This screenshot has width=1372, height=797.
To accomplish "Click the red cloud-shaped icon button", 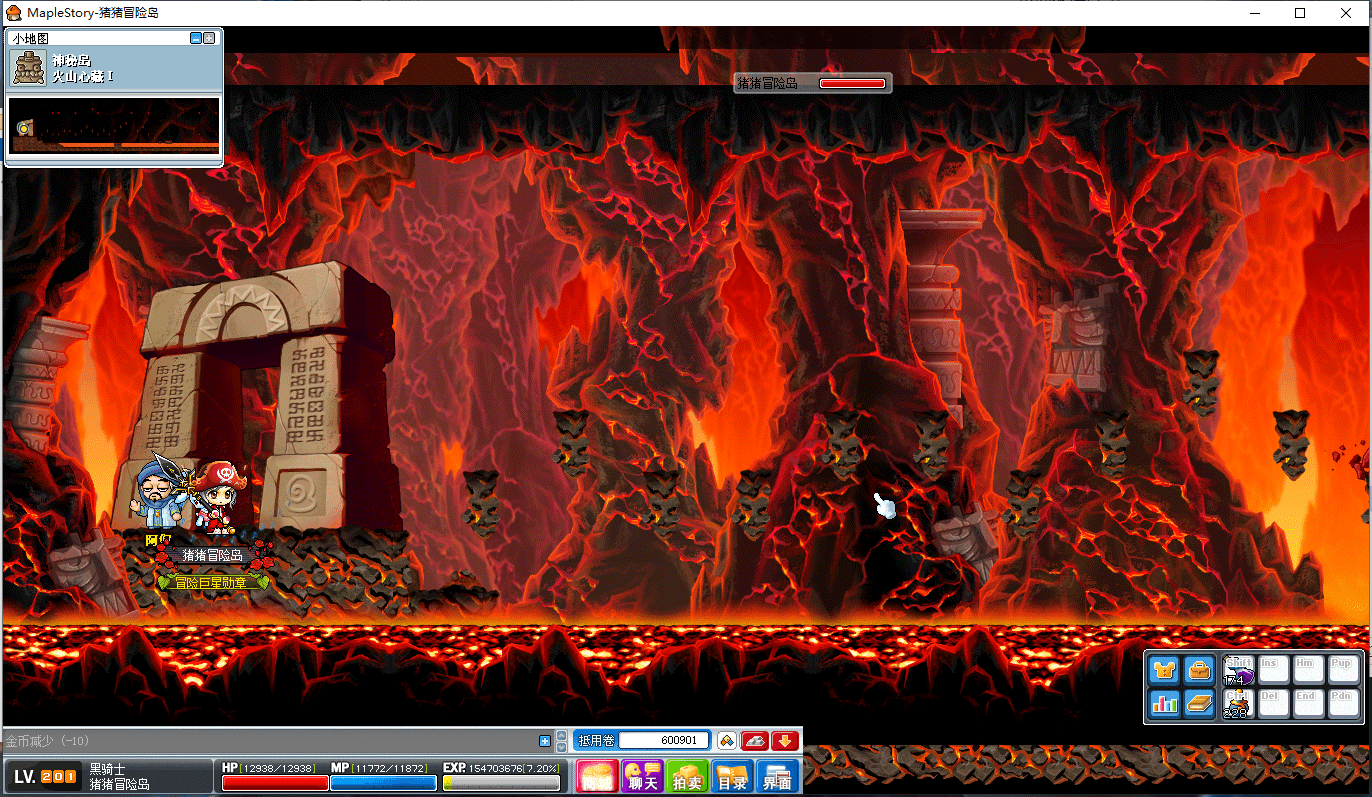I will click(755, 740).
